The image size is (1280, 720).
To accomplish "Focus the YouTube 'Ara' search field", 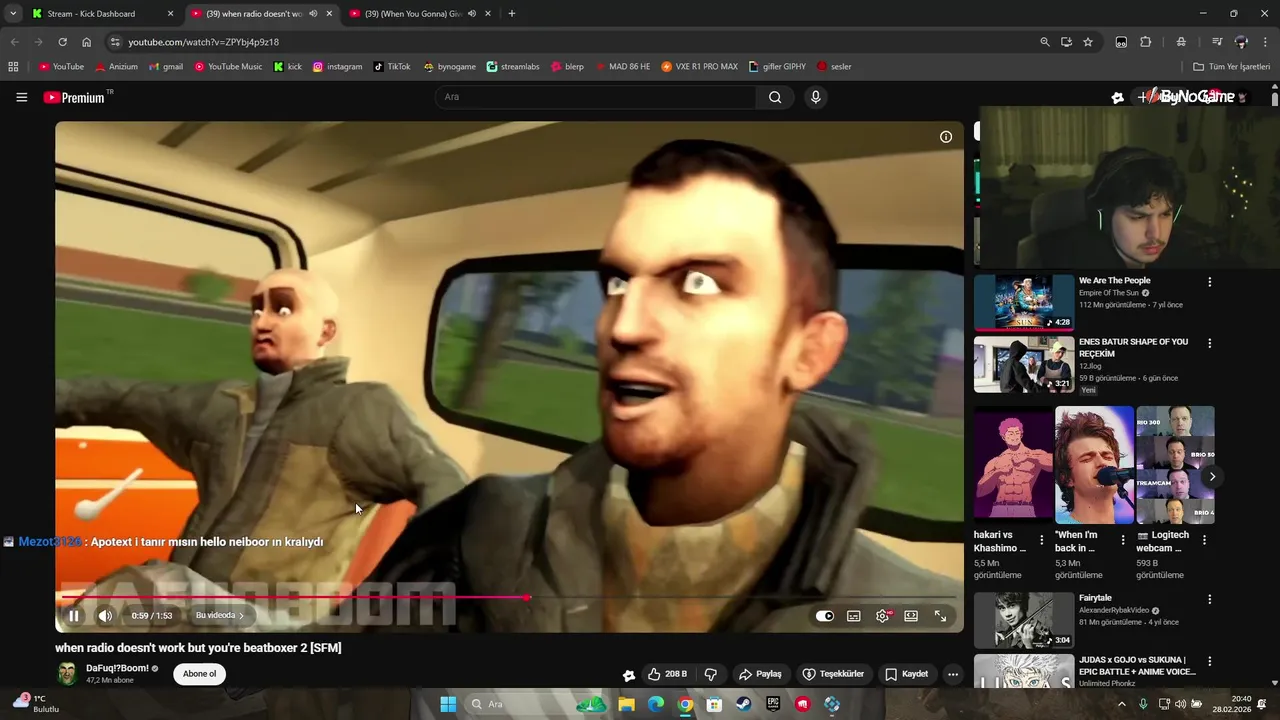I will (596, 97).
